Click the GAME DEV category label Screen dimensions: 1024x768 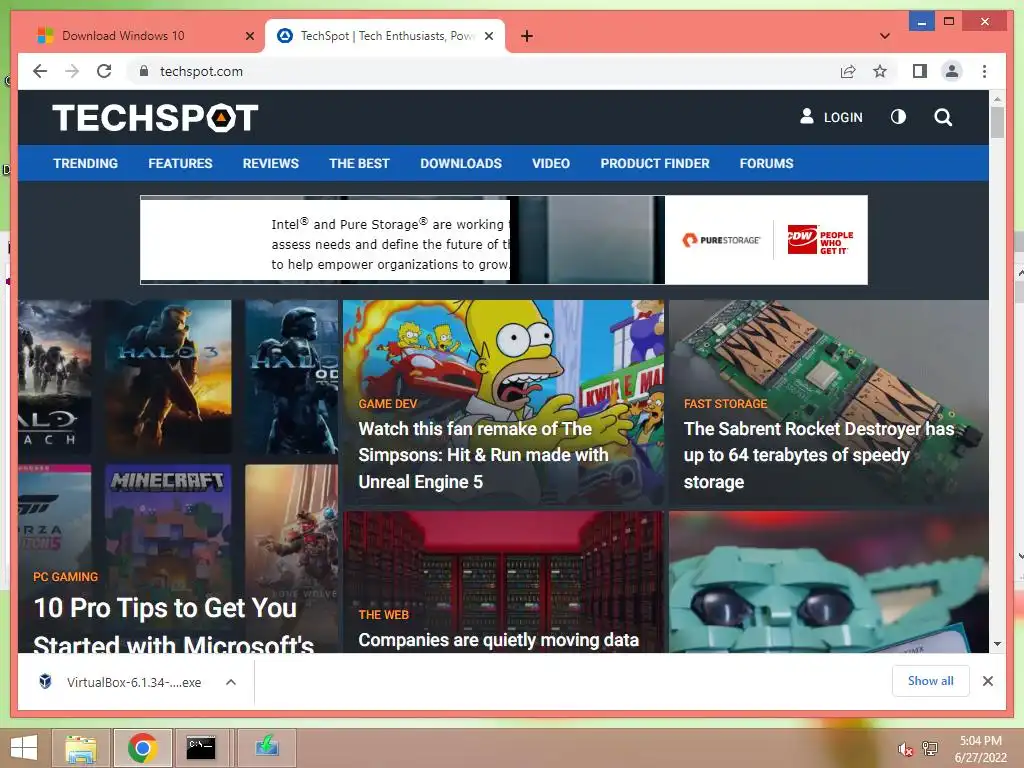[x=387, y=404]
